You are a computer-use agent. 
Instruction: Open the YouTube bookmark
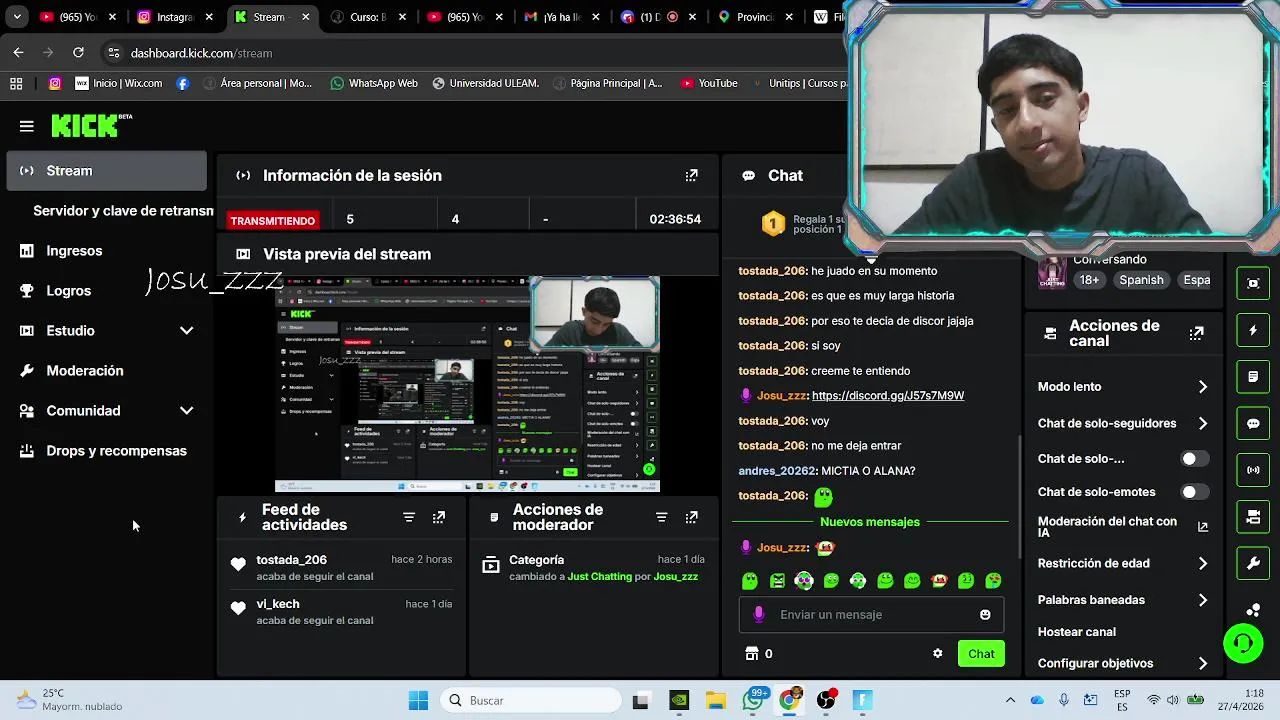tap(709, 83)
